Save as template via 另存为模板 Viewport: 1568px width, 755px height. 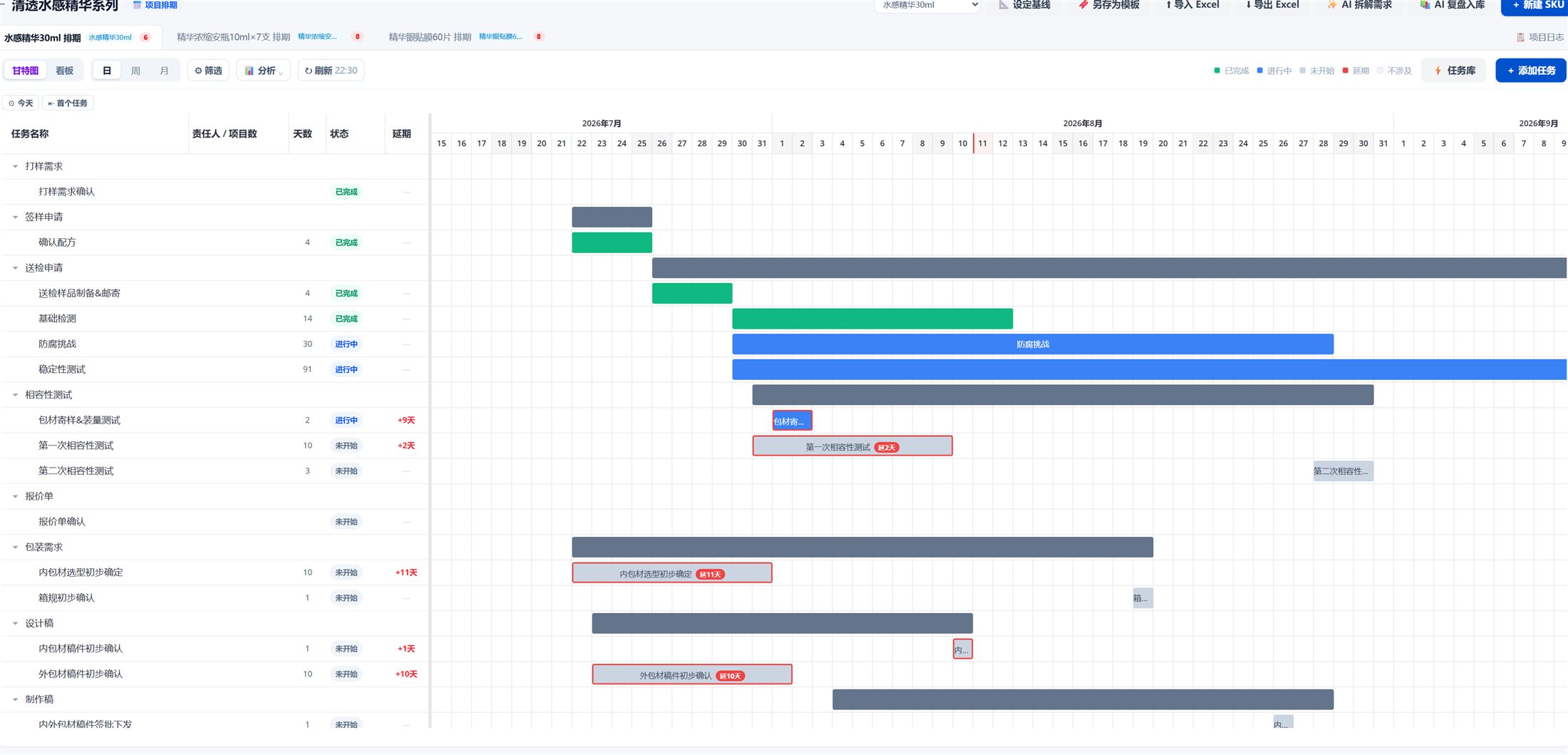pyautogui.click(x=1108, y=5)
